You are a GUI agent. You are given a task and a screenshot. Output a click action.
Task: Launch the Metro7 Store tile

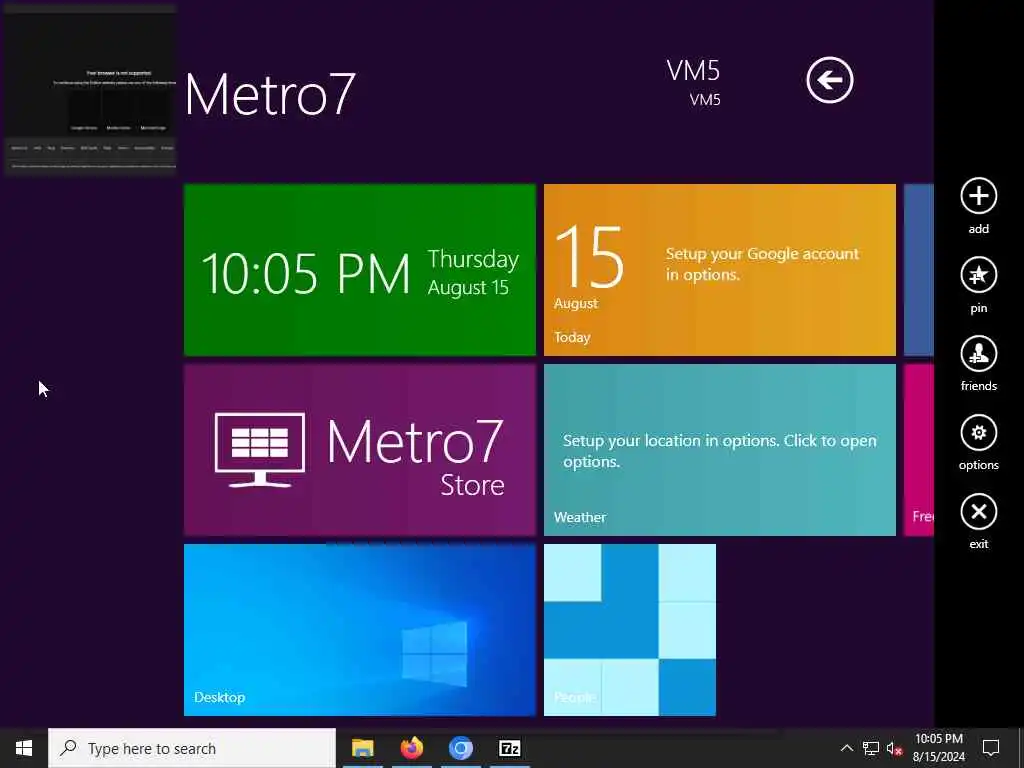pyautogui.click(x=360, y=450)
